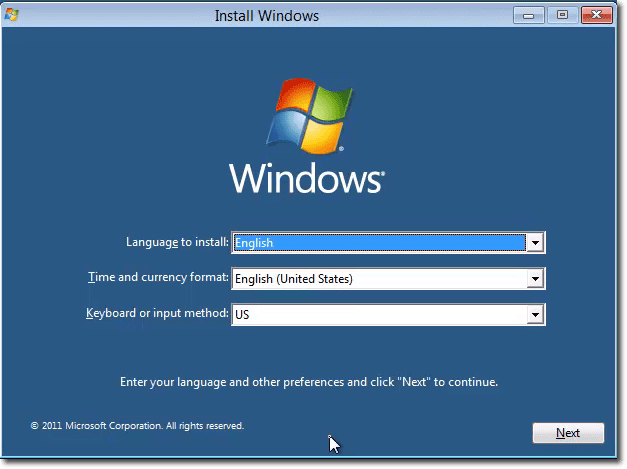This screenshot has height=469, width=627.
Task: Click the Windows flag logo
Action: click(309, 116)
